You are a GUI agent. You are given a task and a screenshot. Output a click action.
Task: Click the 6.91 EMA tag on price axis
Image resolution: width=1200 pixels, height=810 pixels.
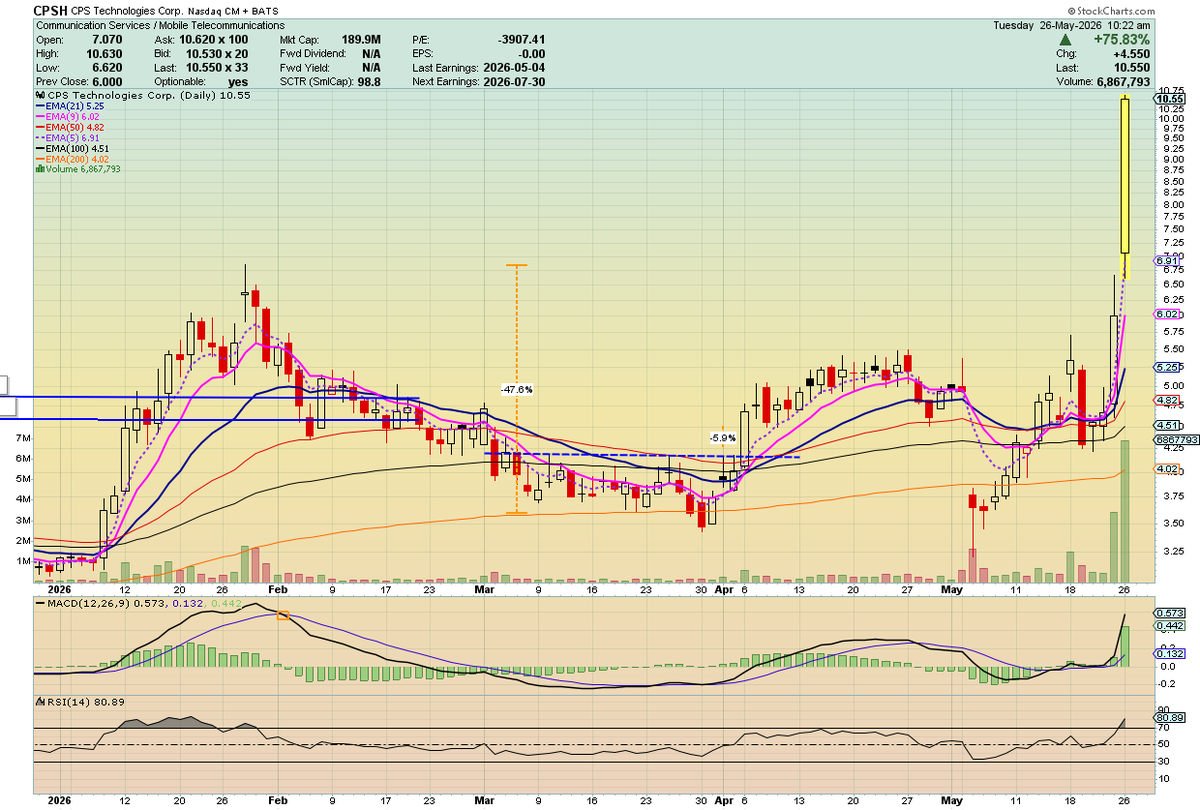1166,260
